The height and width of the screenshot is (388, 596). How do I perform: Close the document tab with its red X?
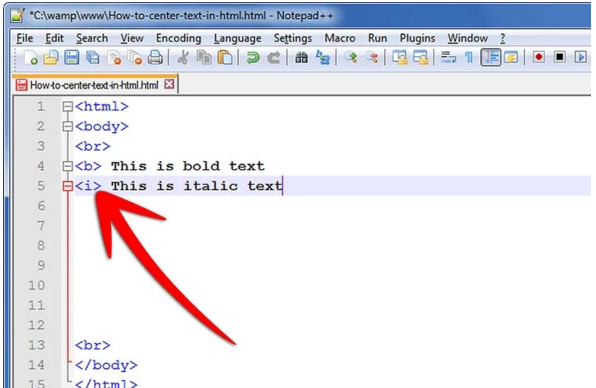click(169, 84)
